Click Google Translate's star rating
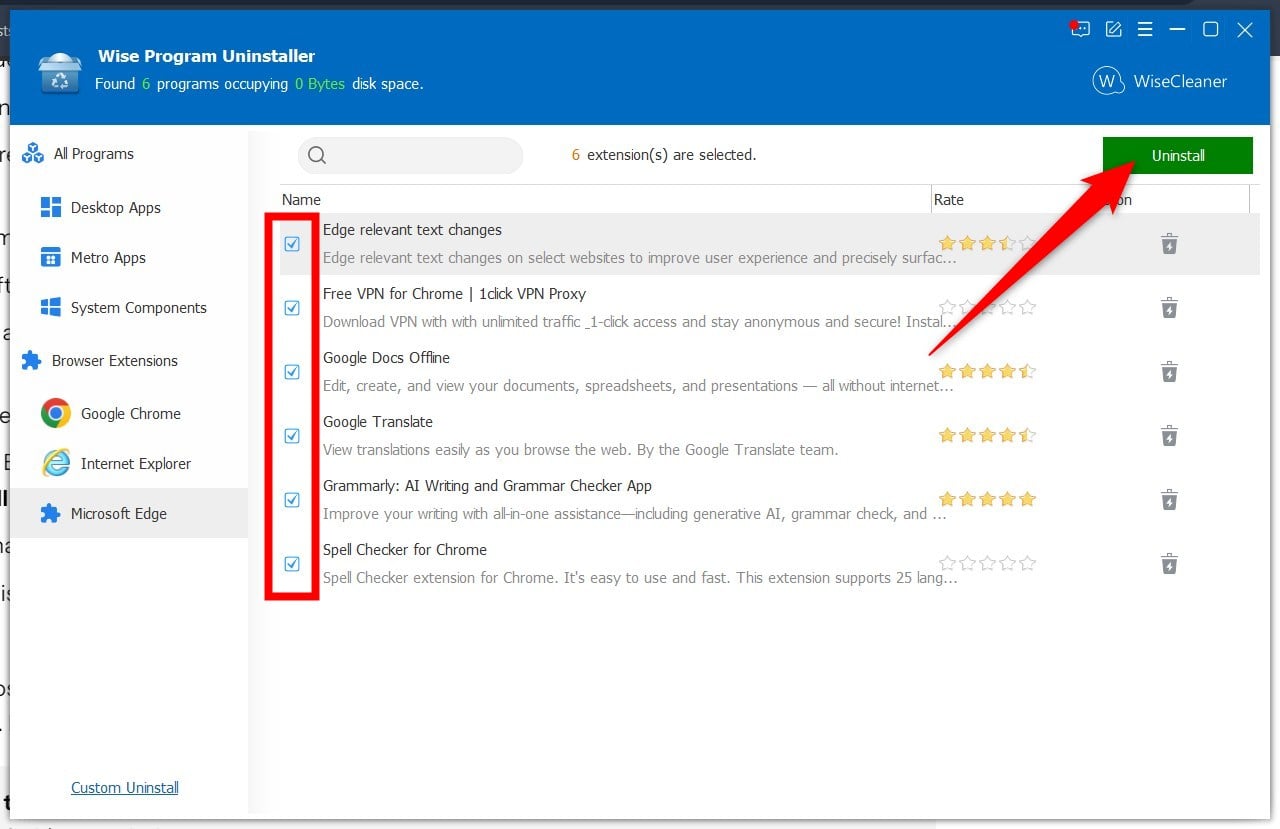Image resolution: width=1280 pixels, height=829 pixels. (x=987, y=435)
